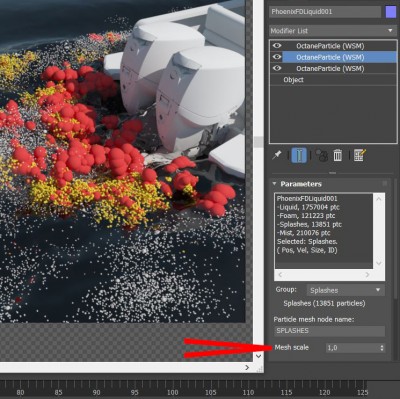Open the object color swatch
Image resolution: width=400 pixels, height=399 pixels.
point(391,12)
